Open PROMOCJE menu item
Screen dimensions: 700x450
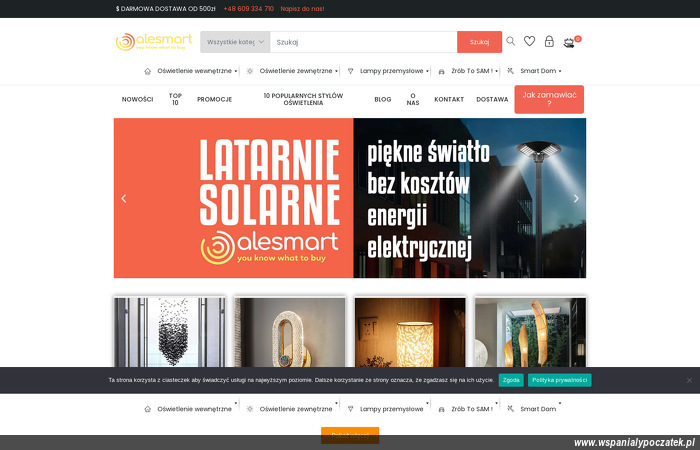(215, 100)
